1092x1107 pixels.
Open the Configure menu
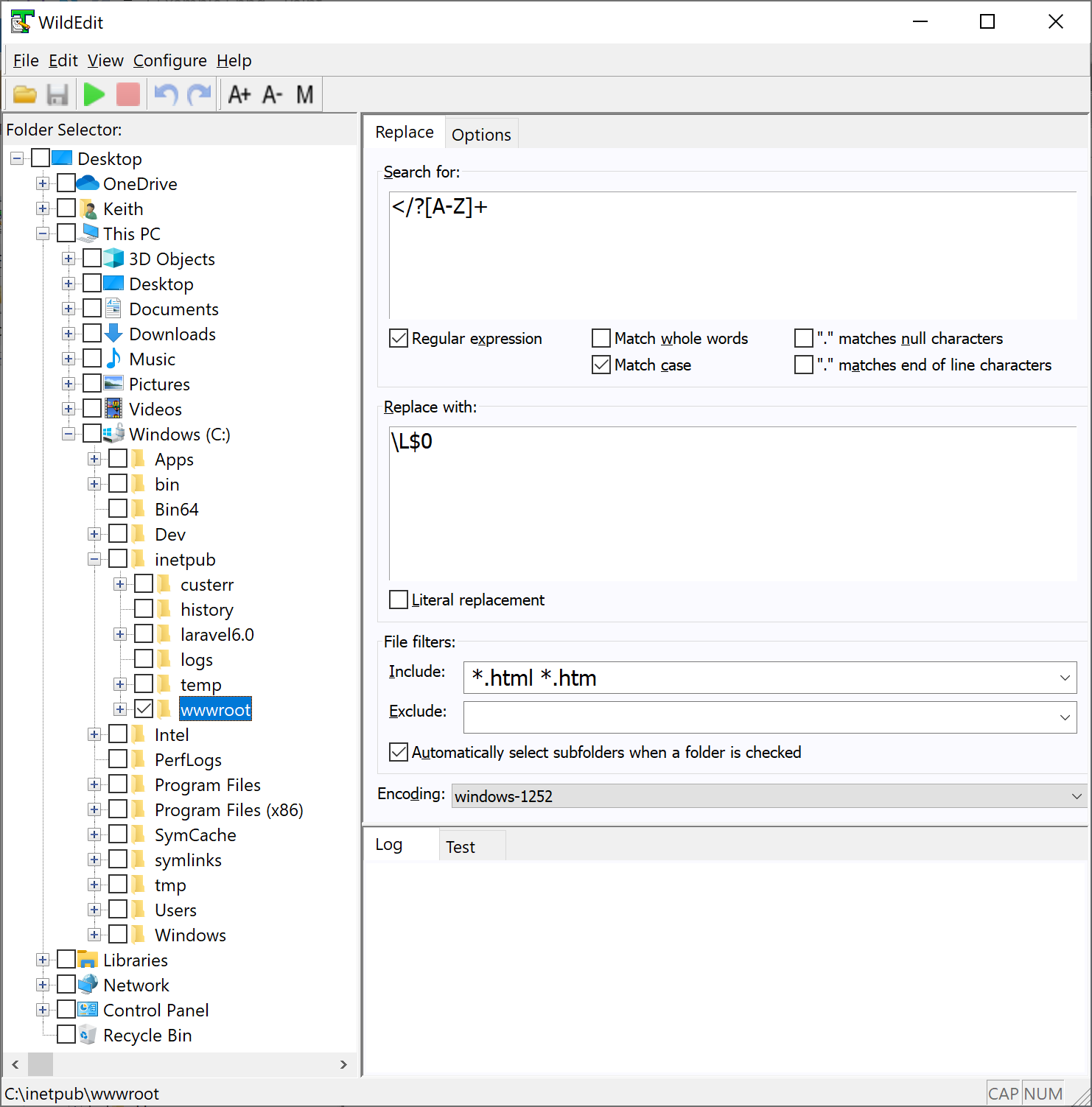click(170, 60)
